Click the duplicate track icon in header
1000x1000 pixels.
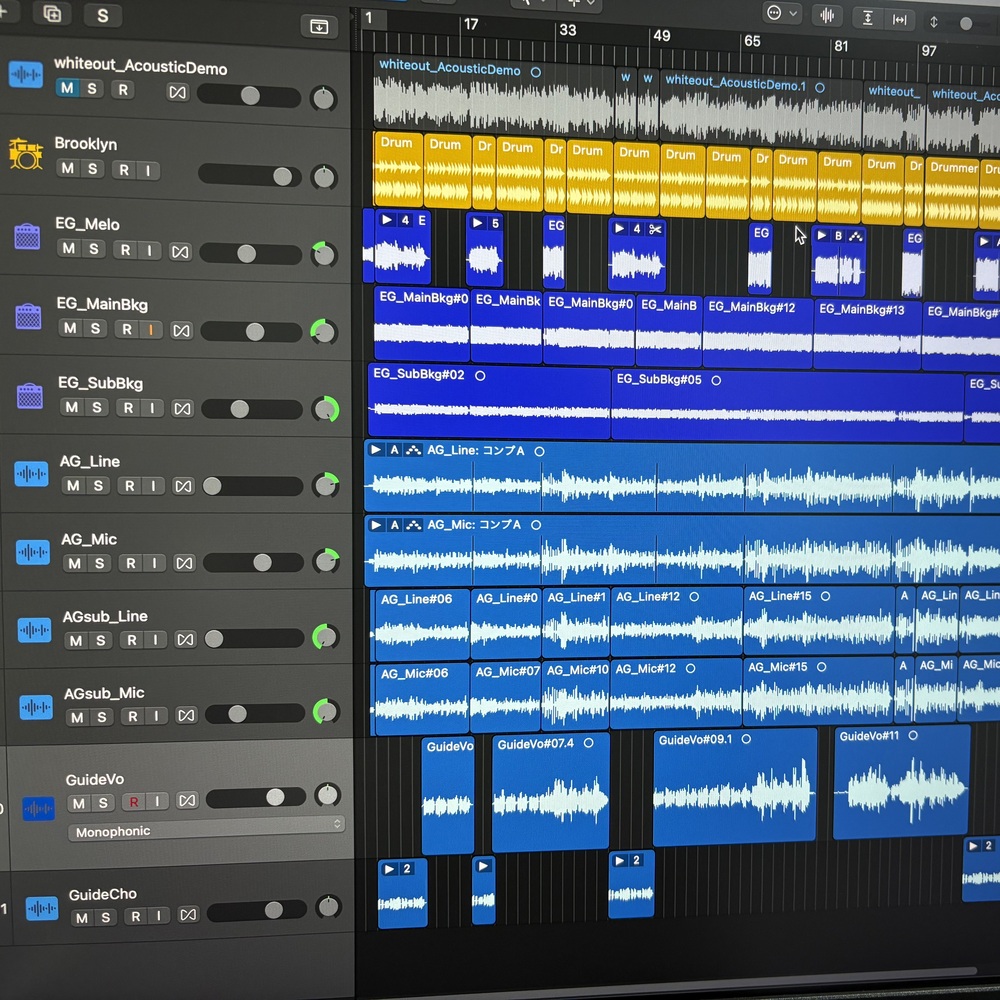point(52,14)
